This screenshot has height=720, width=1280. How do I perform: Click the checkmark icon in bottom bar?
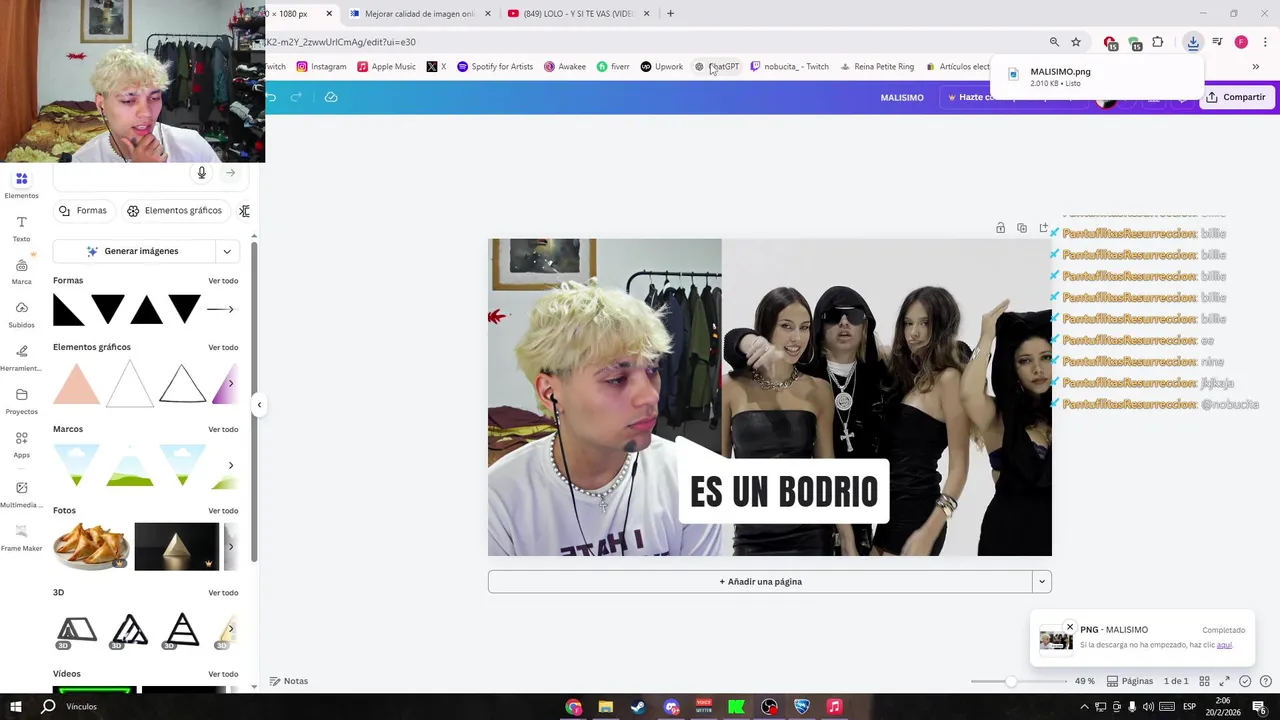tap(1245, 681)
